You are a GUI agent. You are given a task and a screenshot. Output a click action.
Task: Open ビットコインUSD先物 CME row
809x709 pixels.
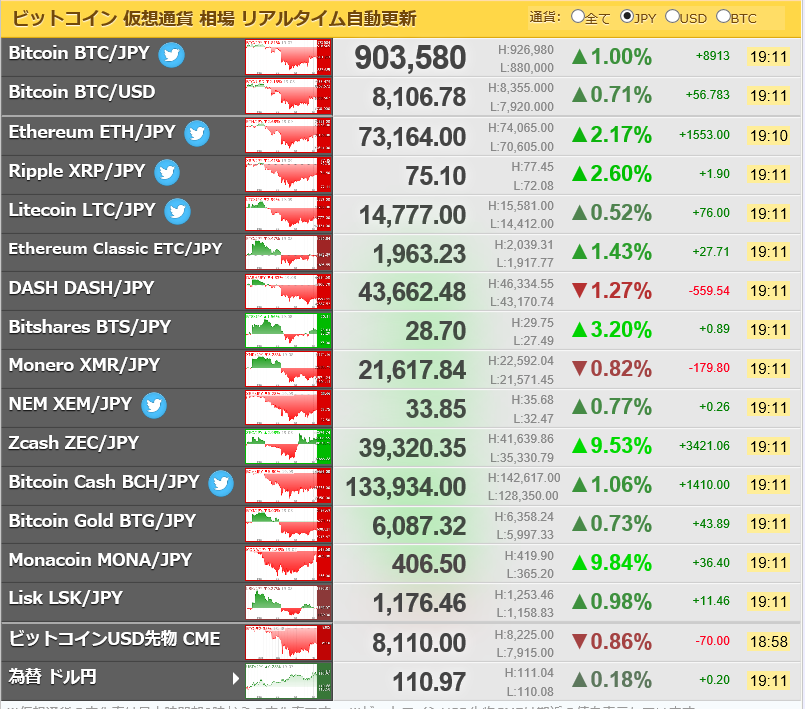click(114, 638)
